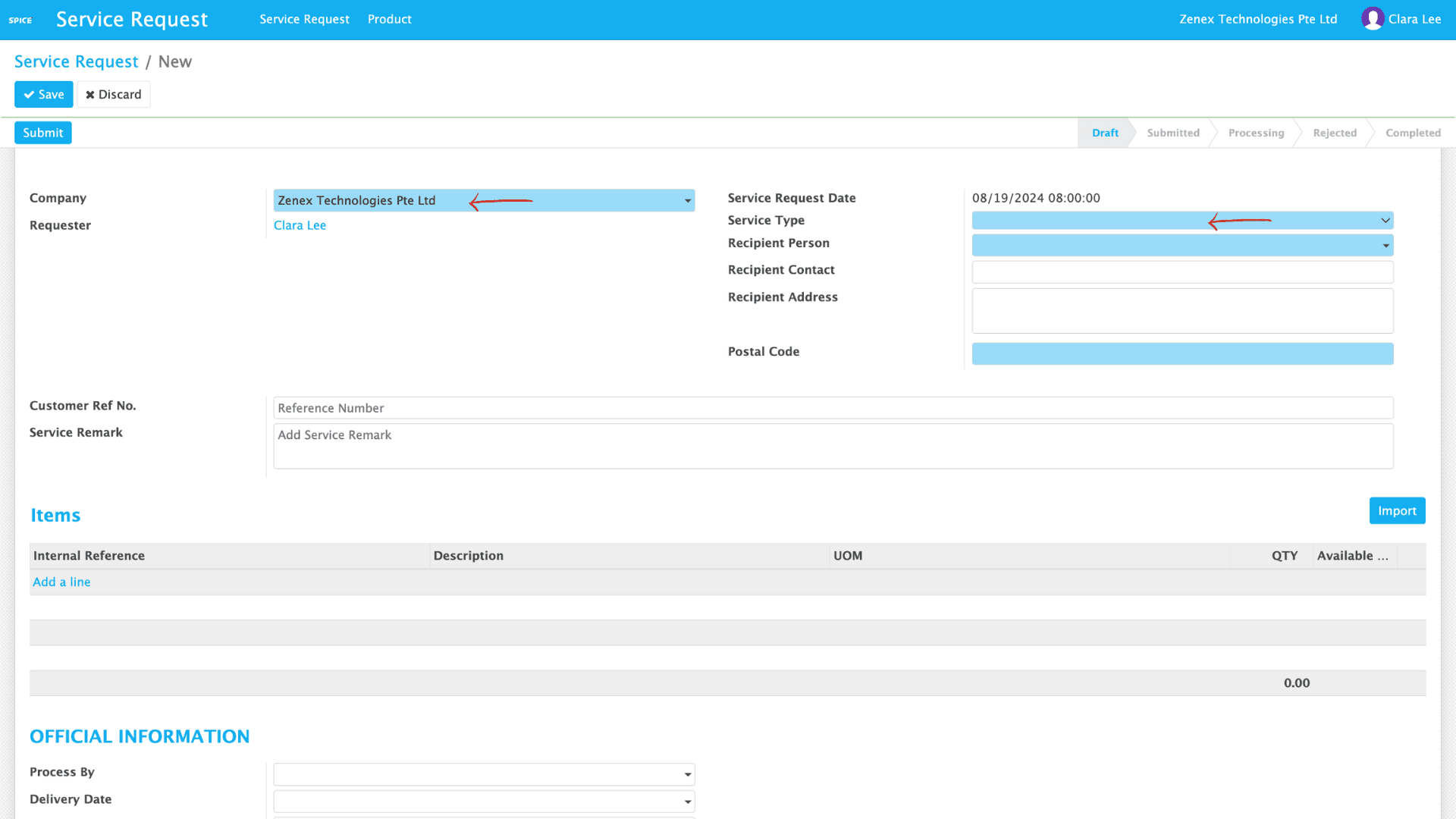Discard the new service request
Viewport: 1456px width, 819px height.
click(x=113, y=94)
